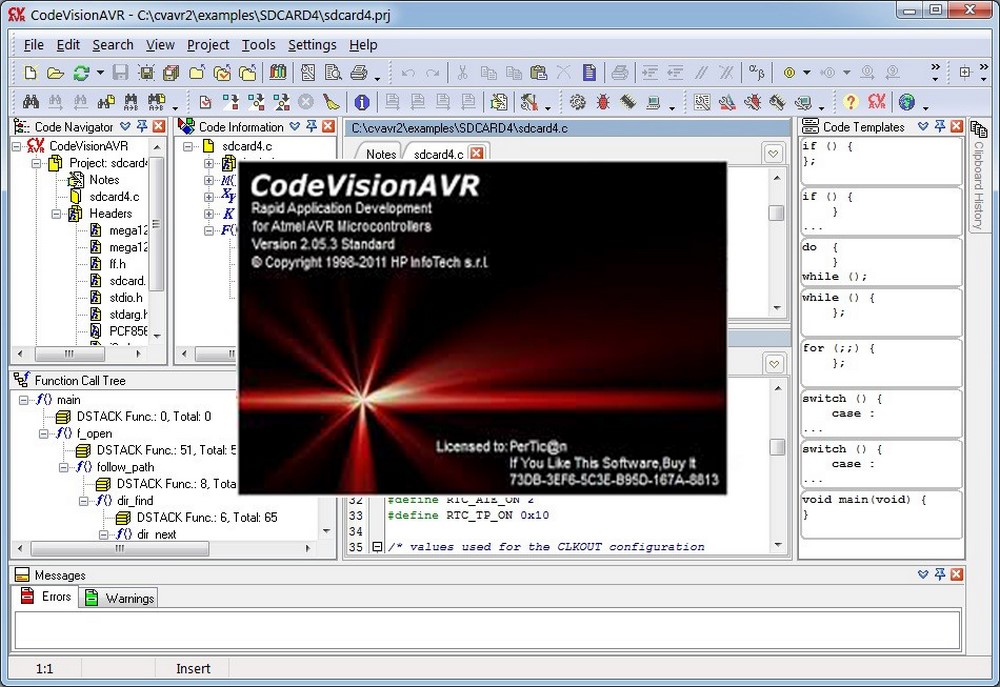Open CodeVisionAVR help with the question mark

[x=851, y=101]
